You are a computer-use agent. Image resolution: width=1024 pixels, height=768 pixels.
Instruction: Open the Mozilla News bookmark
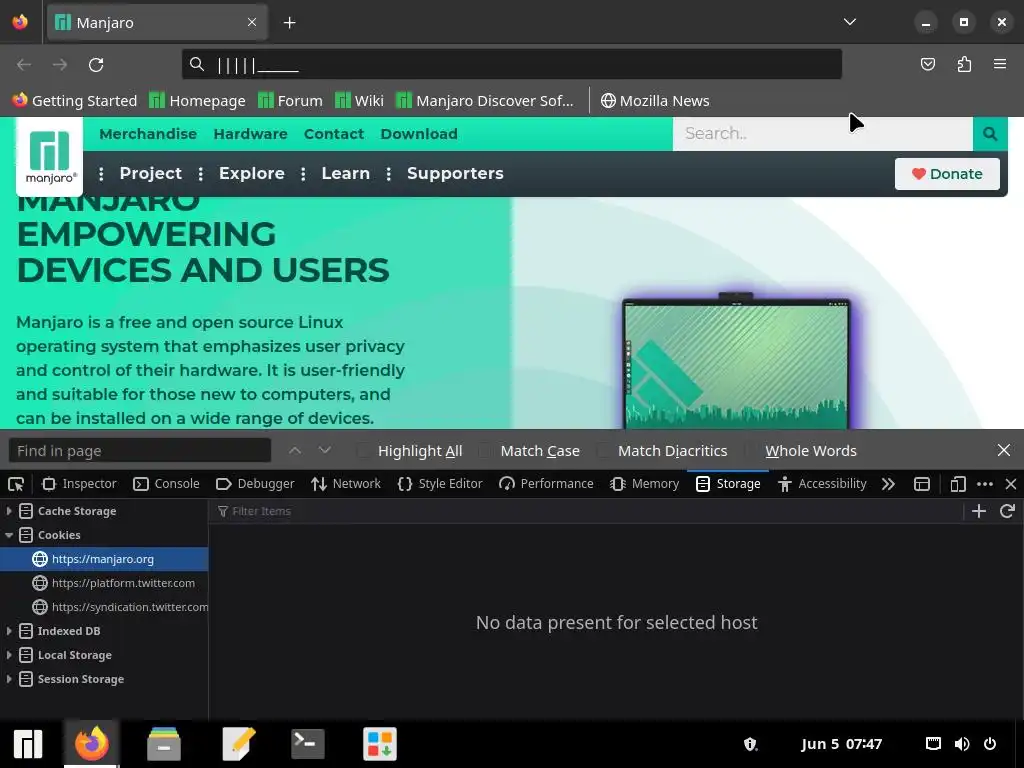pyautogui.click(x=655, y=101)
